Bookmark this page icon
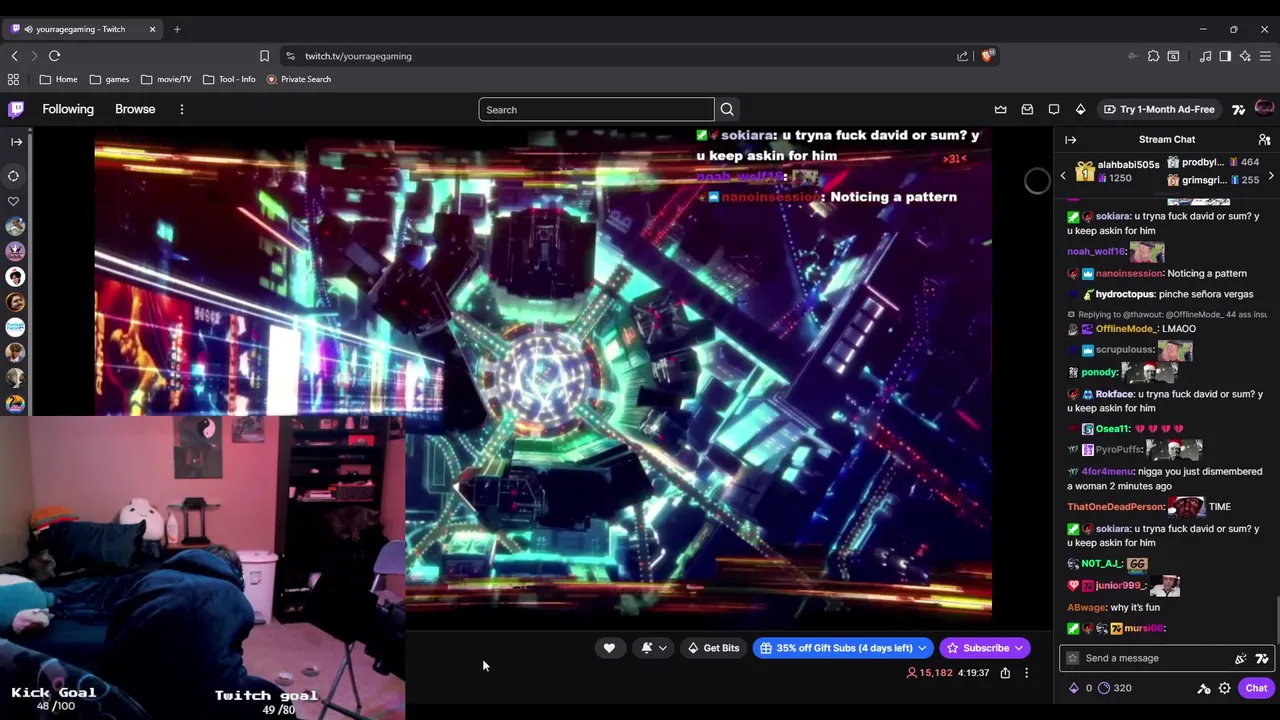The height and width of the screenshot is (720, 1280). pyautogui.click(x=264, y=56)
